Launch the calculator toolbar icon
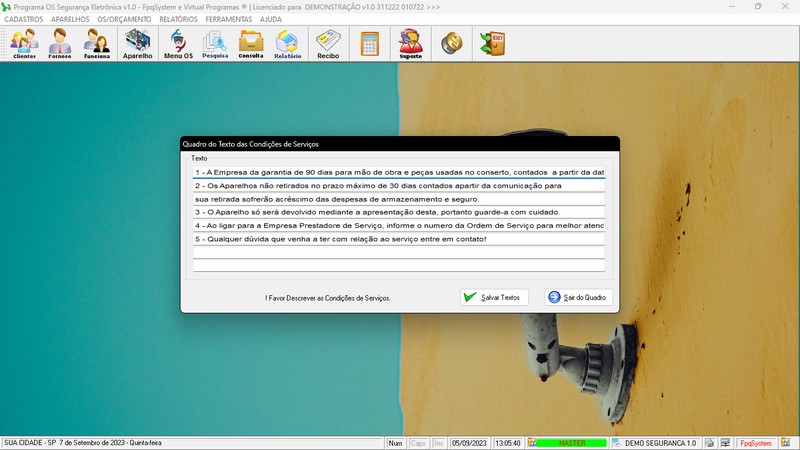 [x=370, y=44]
